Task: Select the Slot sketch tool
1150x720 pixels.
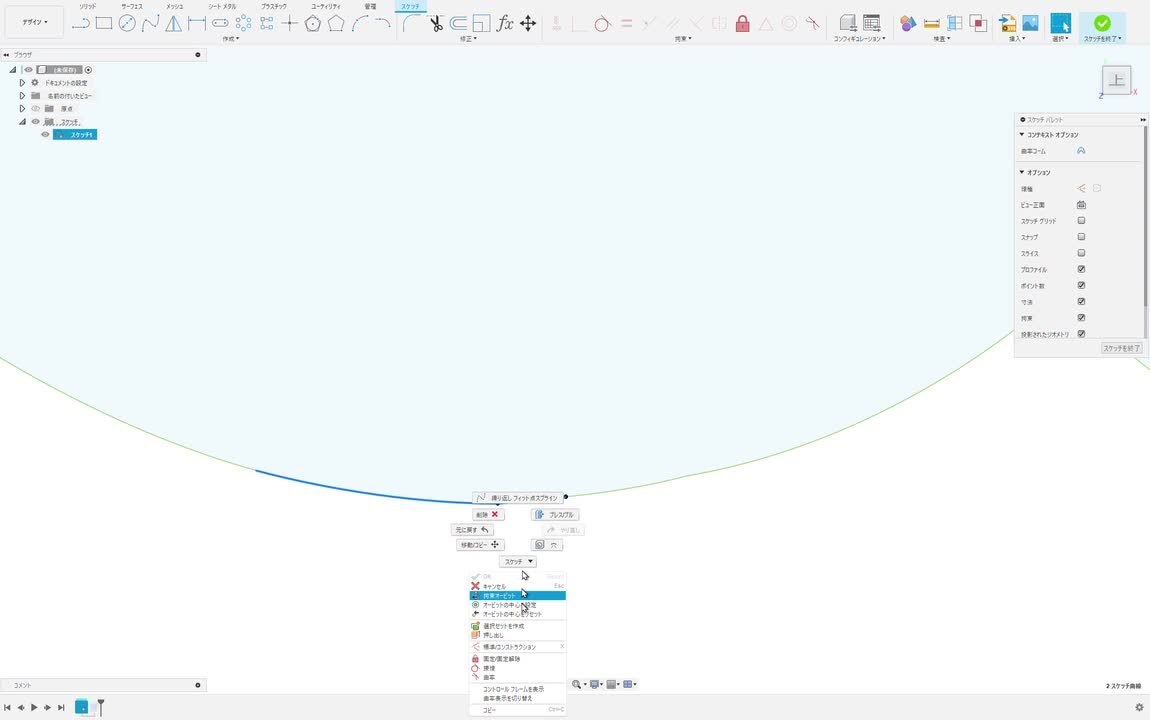Action: pos(220,23)
